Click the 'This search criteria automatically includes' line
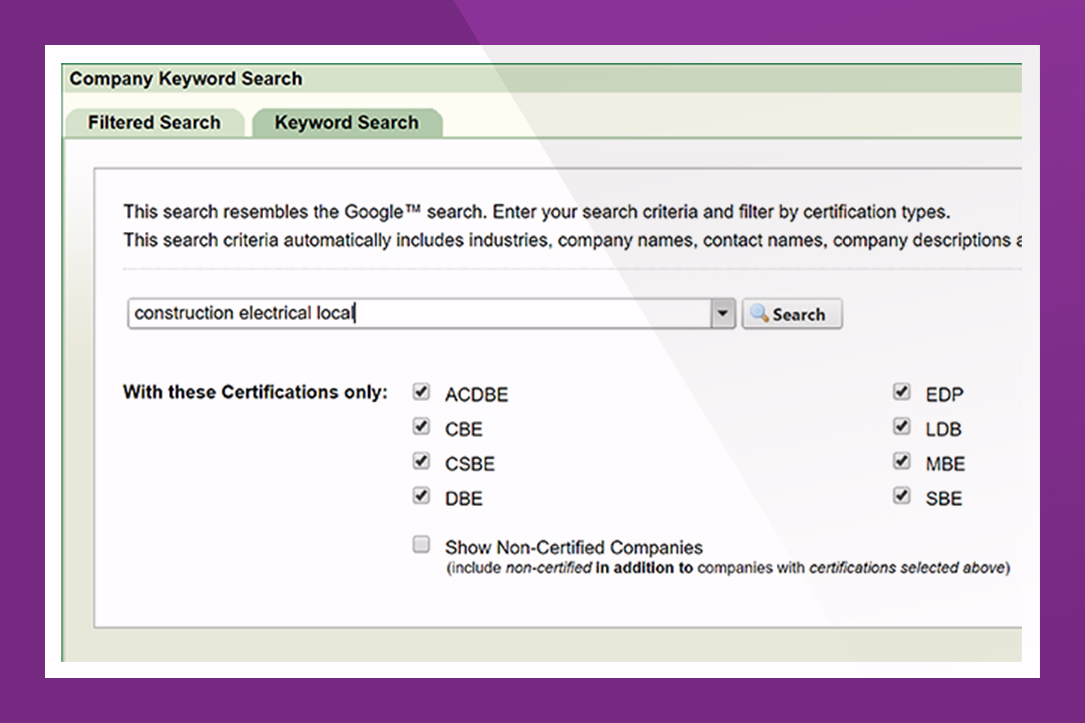The height and width of the screenshot is (723, 1085). (x=572, y=240)
